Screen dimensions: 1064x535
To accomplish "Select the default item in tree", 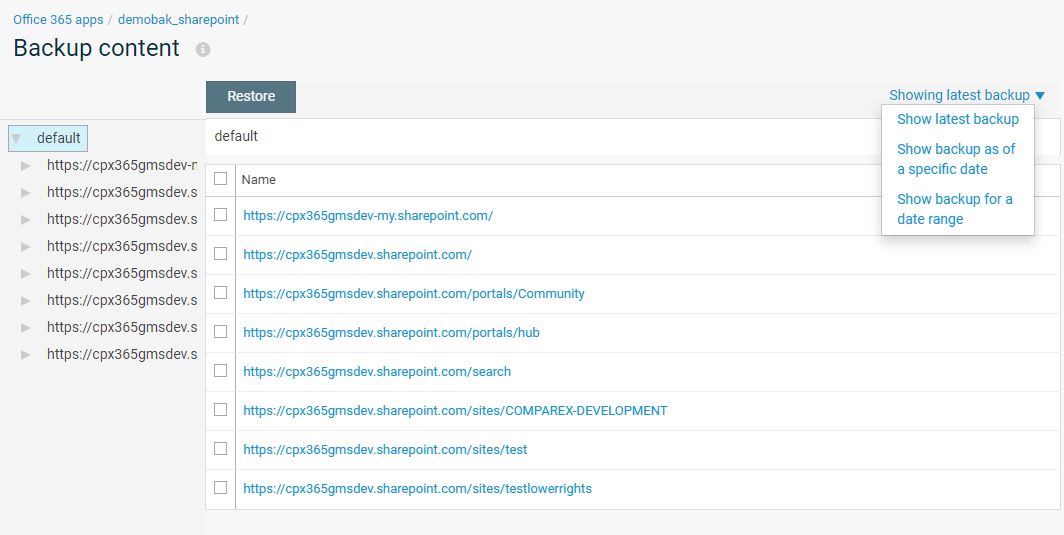I will coord(58,138).
